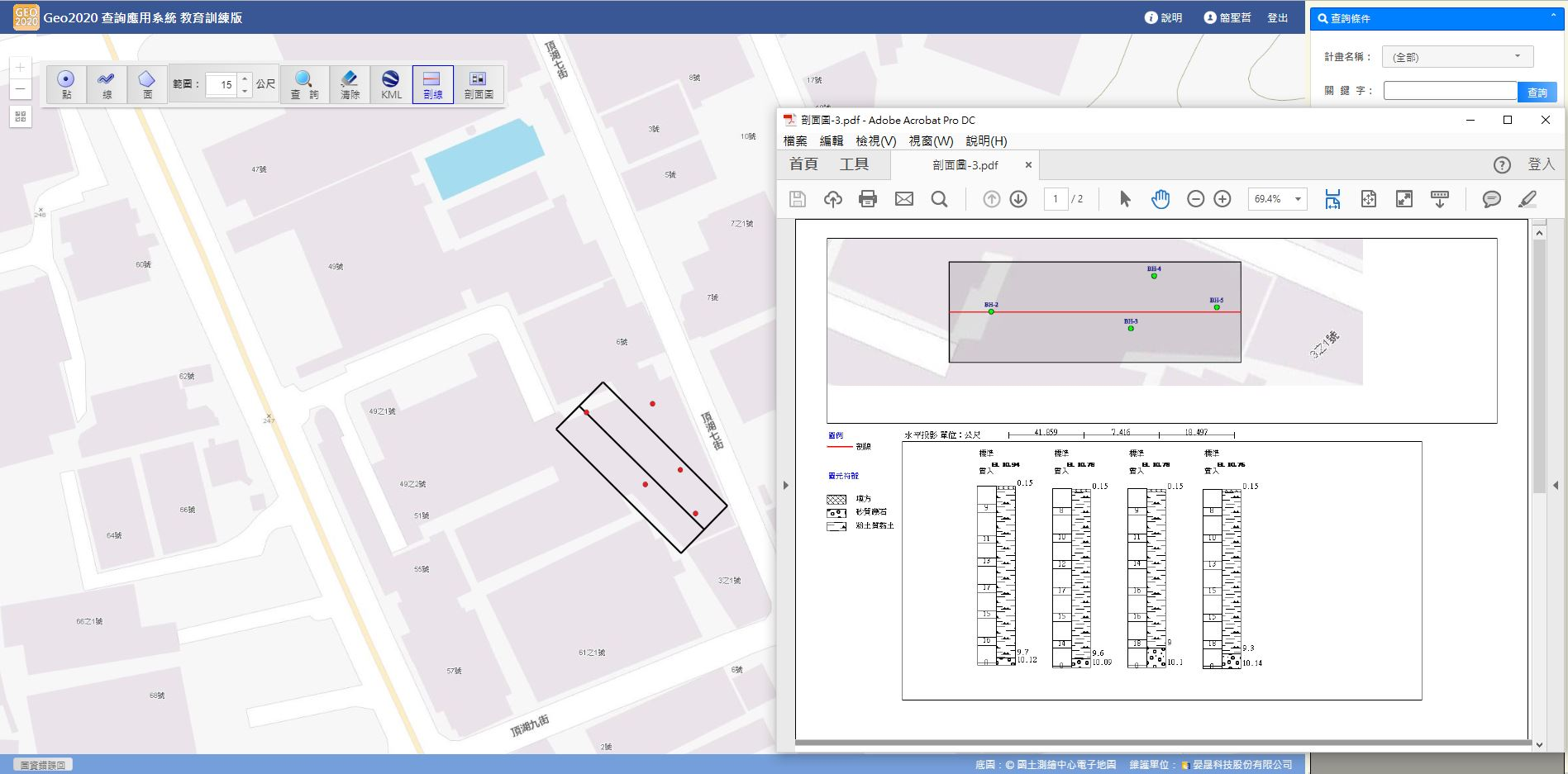Increase the range value with up stepper
This screenshot has width=1568, height=774.
click(245, 78)
